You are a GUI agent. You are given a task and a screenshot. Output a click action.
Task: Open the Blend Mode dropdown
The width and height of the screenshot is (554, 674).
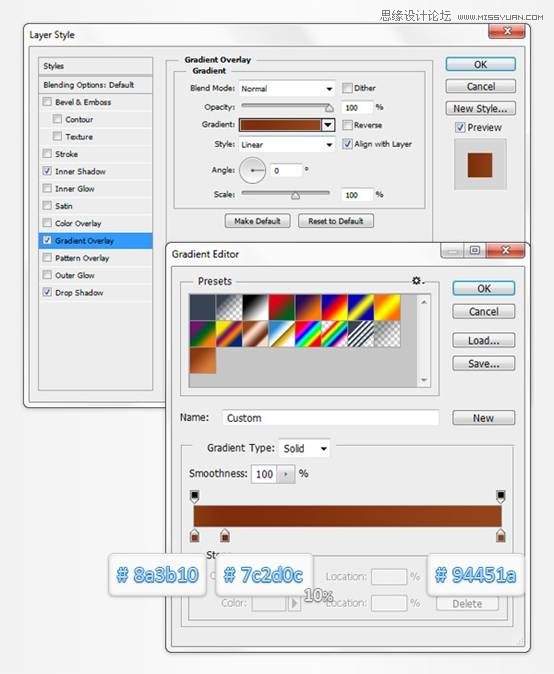(287, 89)
